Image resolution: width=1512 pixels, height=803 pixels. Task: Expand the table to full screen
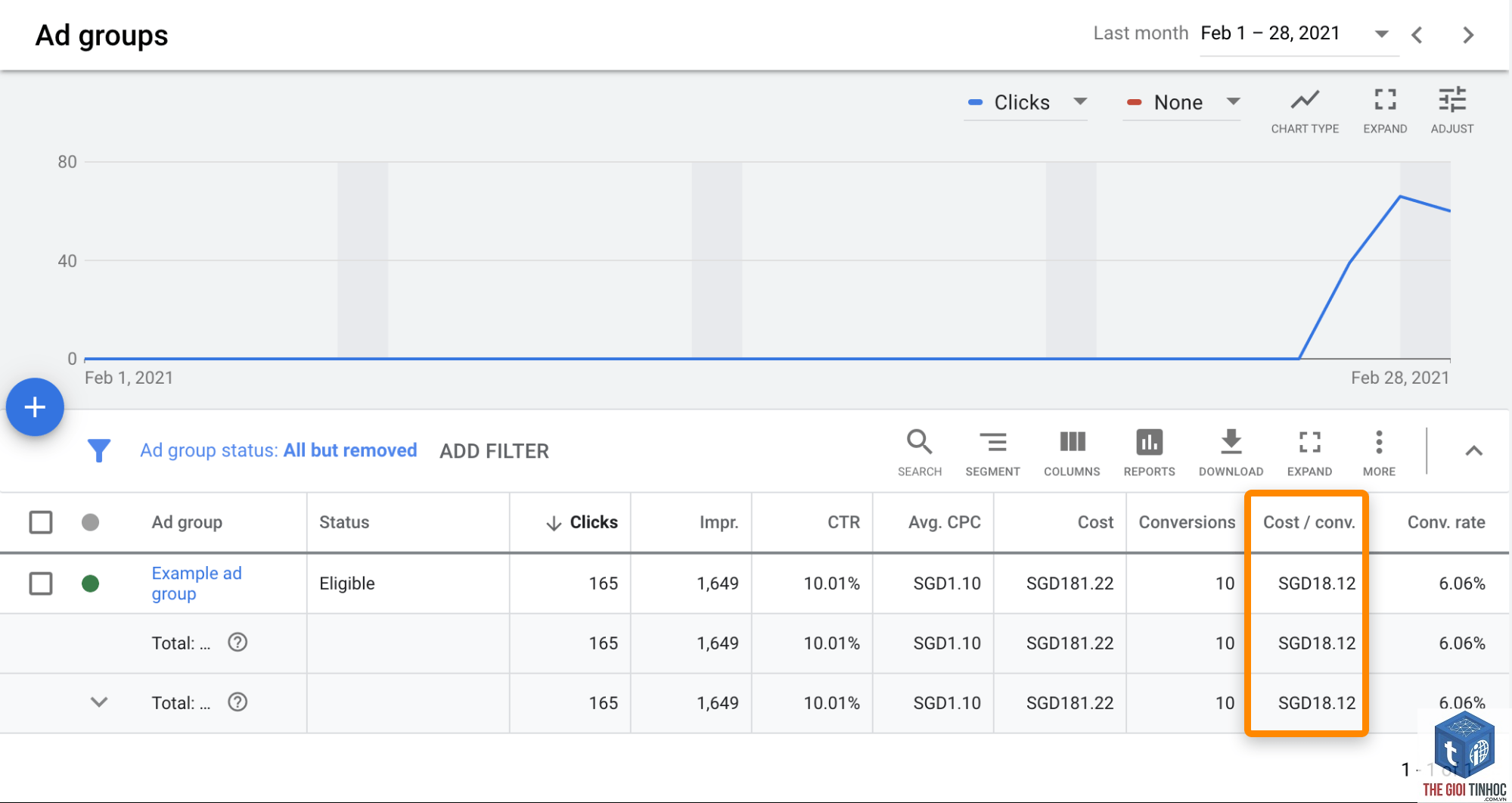(1309, 452)
